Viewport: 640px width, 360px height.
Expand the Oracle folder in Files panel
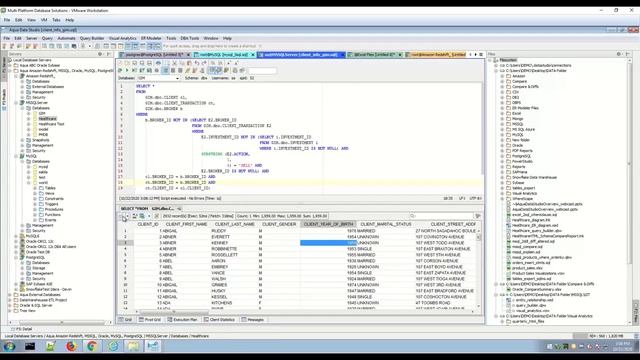tap(502, 145)
